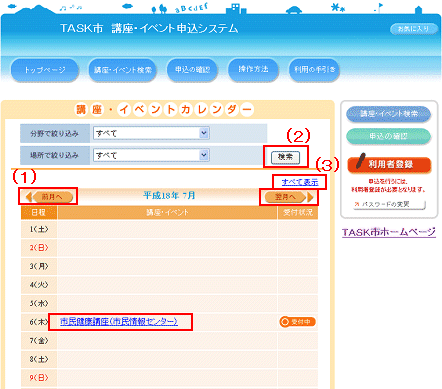This screenshot has width=442, height=389.
Task: Click the 受付中 status badge
Action: pyautogui.click(x=297, y=322)
